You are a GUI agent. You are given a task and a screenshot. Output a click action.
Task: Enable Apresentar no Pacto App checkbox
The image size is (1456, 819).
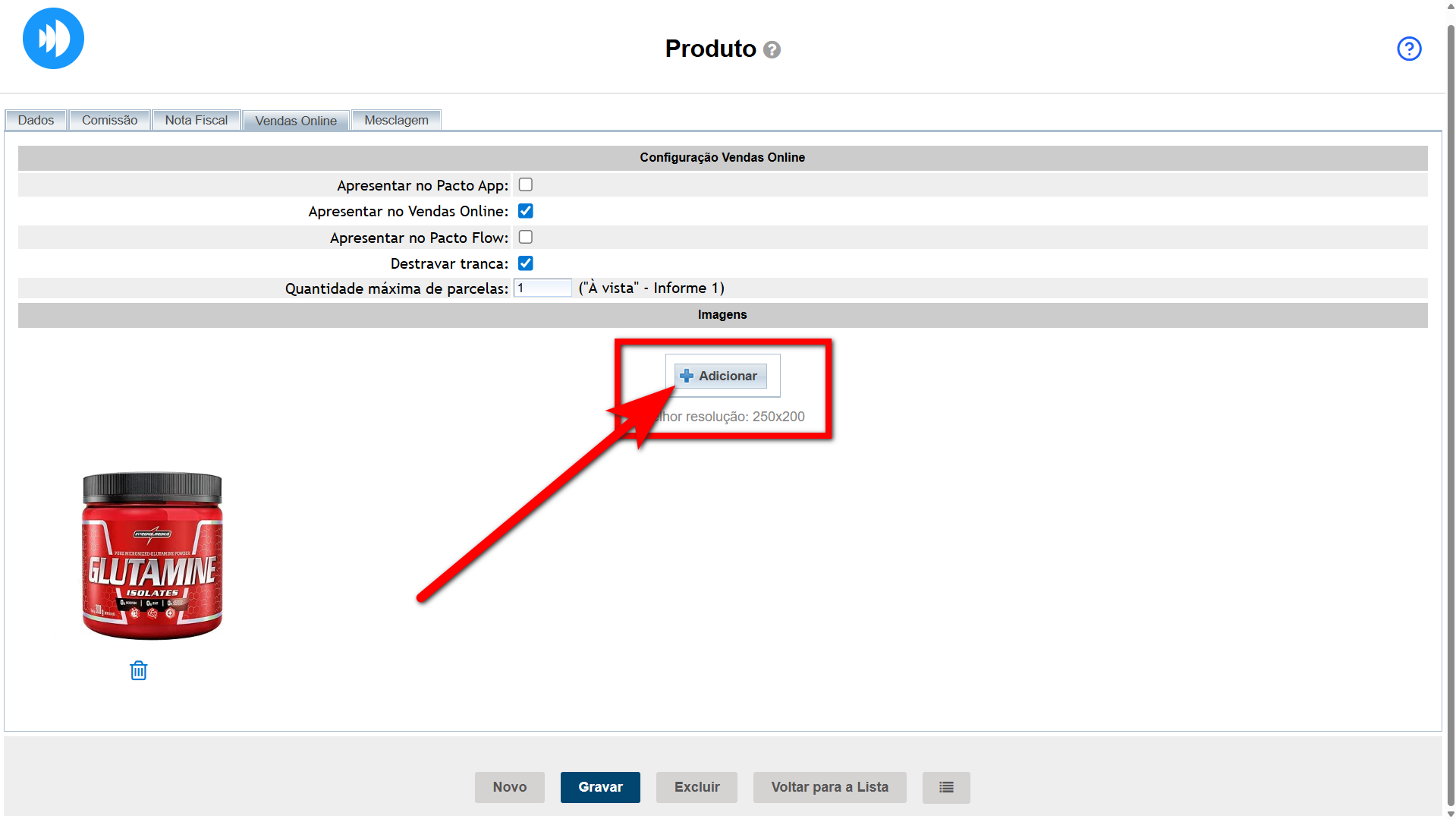[x=525, y=184]
